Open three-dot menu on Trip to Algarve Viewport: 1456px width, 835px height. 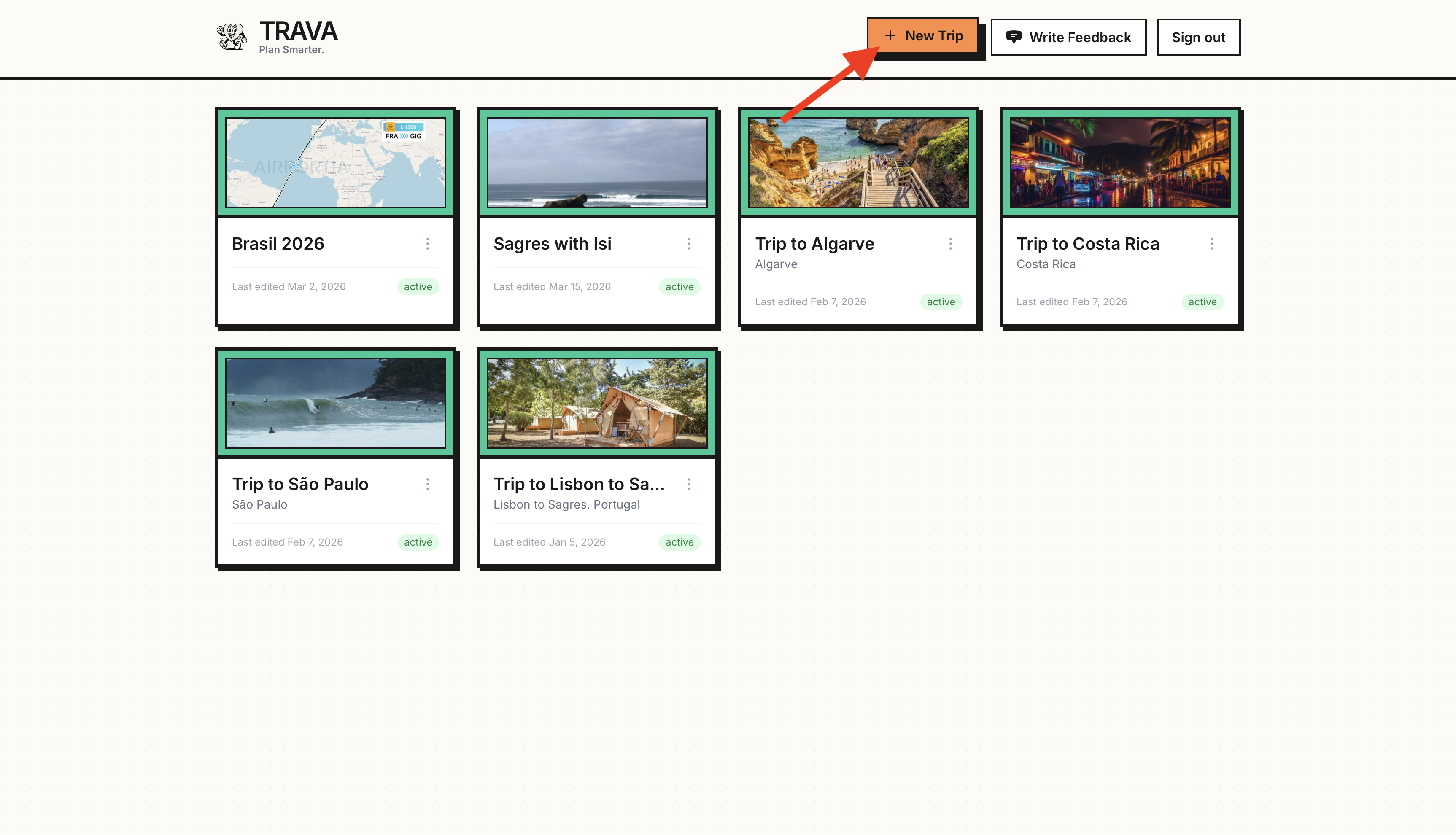point(950,244)
